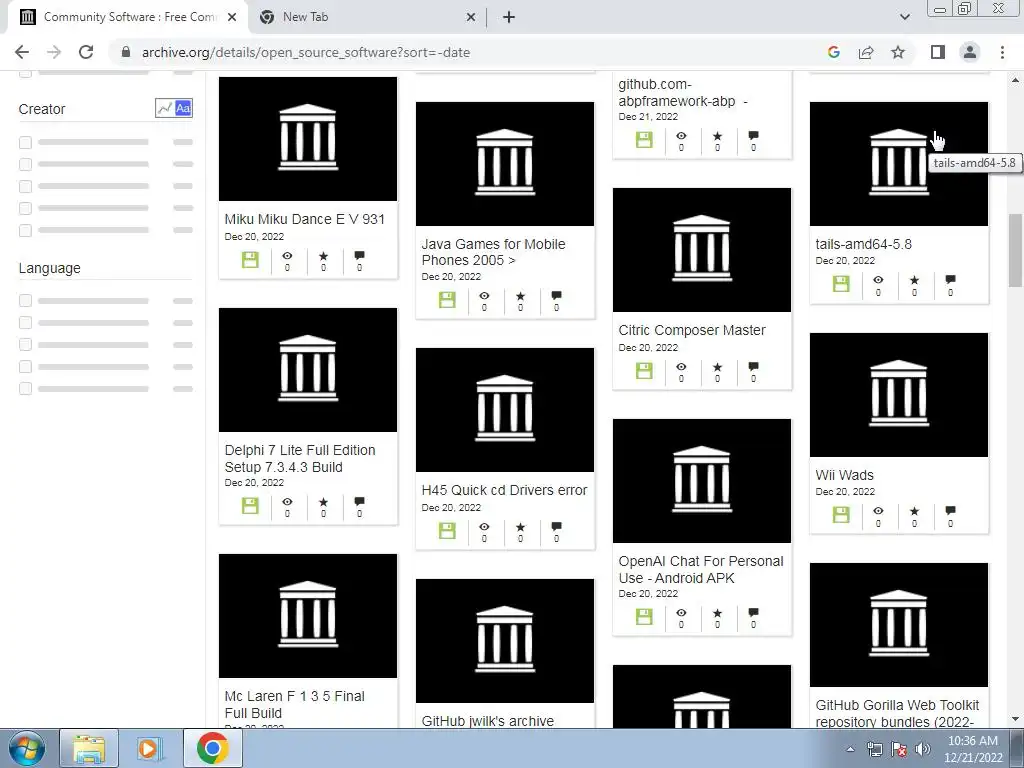Screen dimensions: 1024x768
Task: Click the comment icon under Java Games for Mobile
Action: [556, 296]
